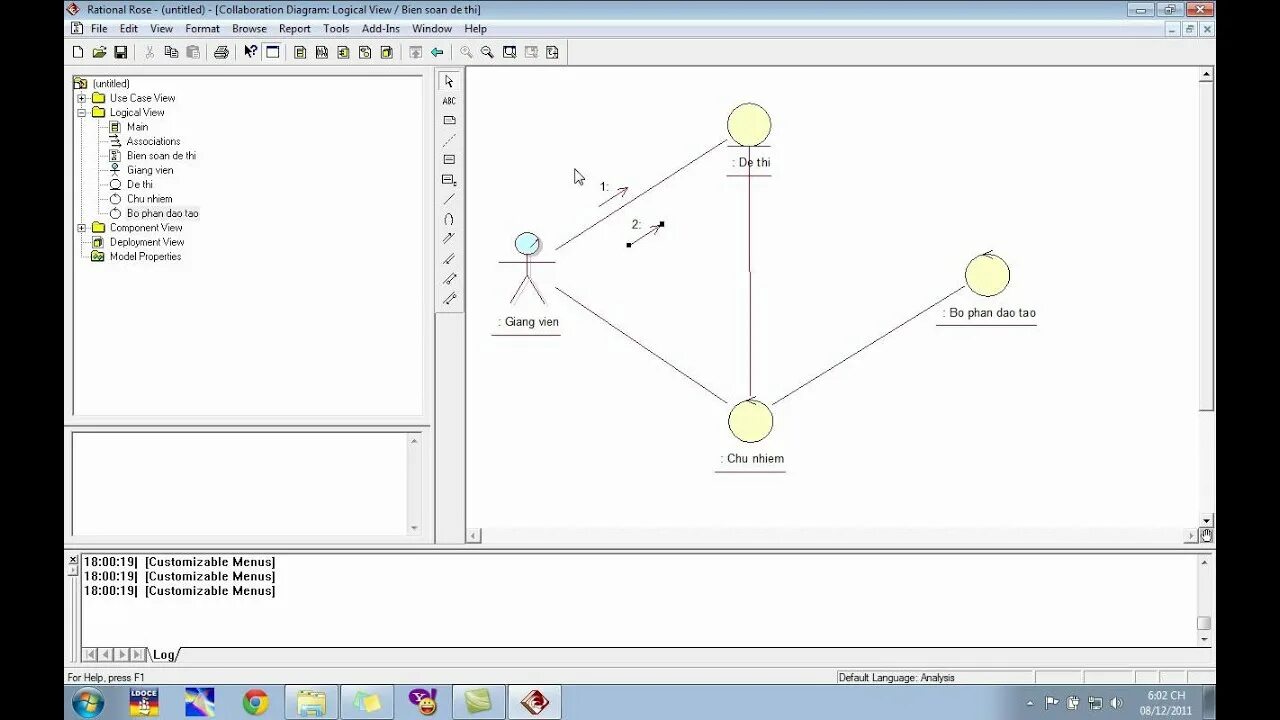Open File Explorer from the taskbar
Screen dimensions: 1280x720
(311, 703)
